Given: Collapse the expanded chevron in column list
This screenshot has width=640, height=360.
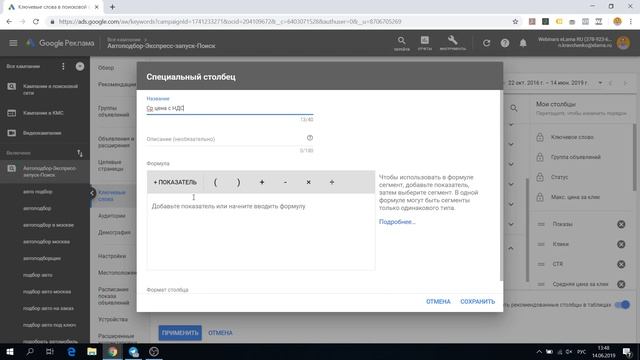Looking at the screenshot, I should coord(511,248).
